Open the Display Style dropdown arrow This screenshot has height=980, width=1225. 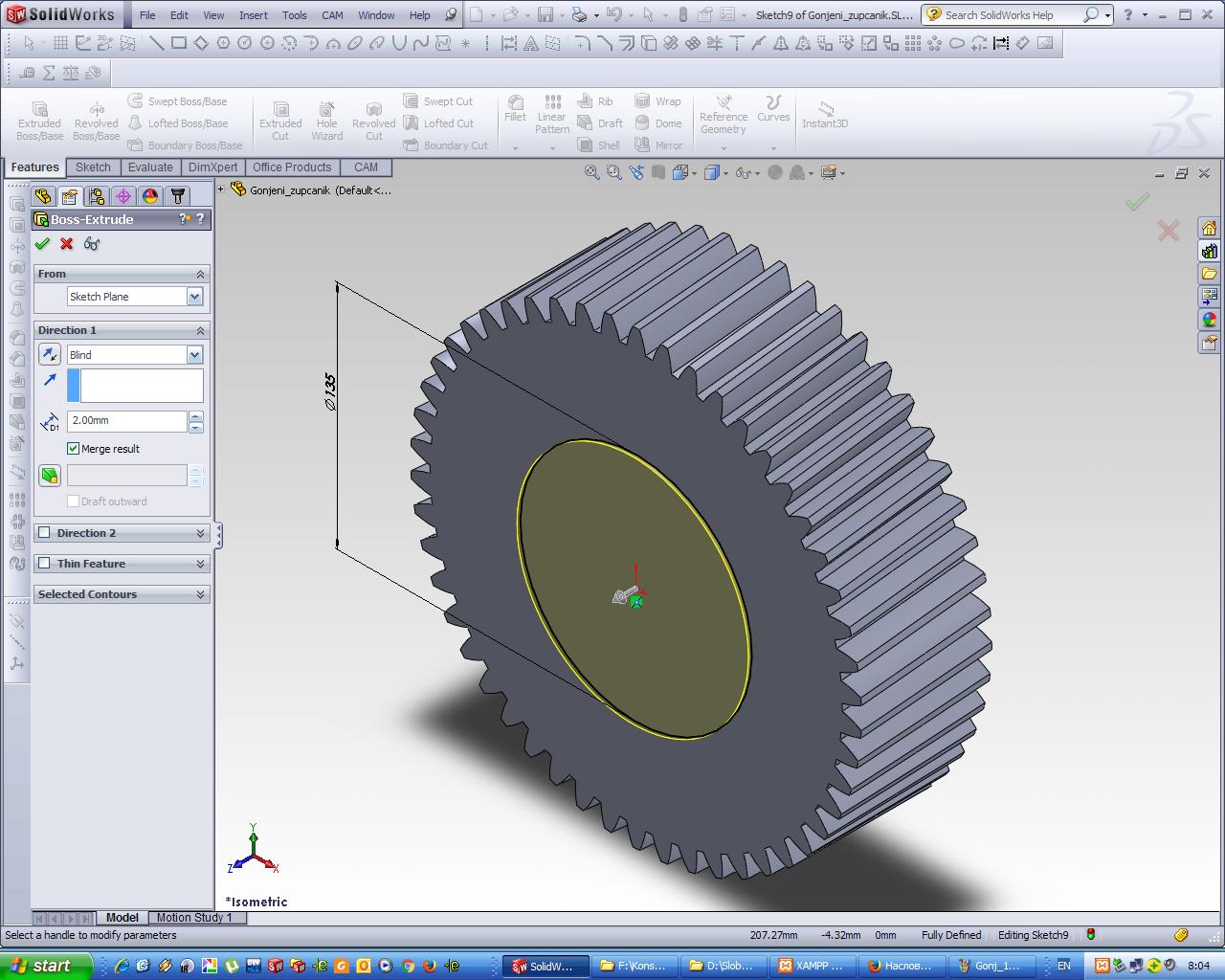click(726, 173)
